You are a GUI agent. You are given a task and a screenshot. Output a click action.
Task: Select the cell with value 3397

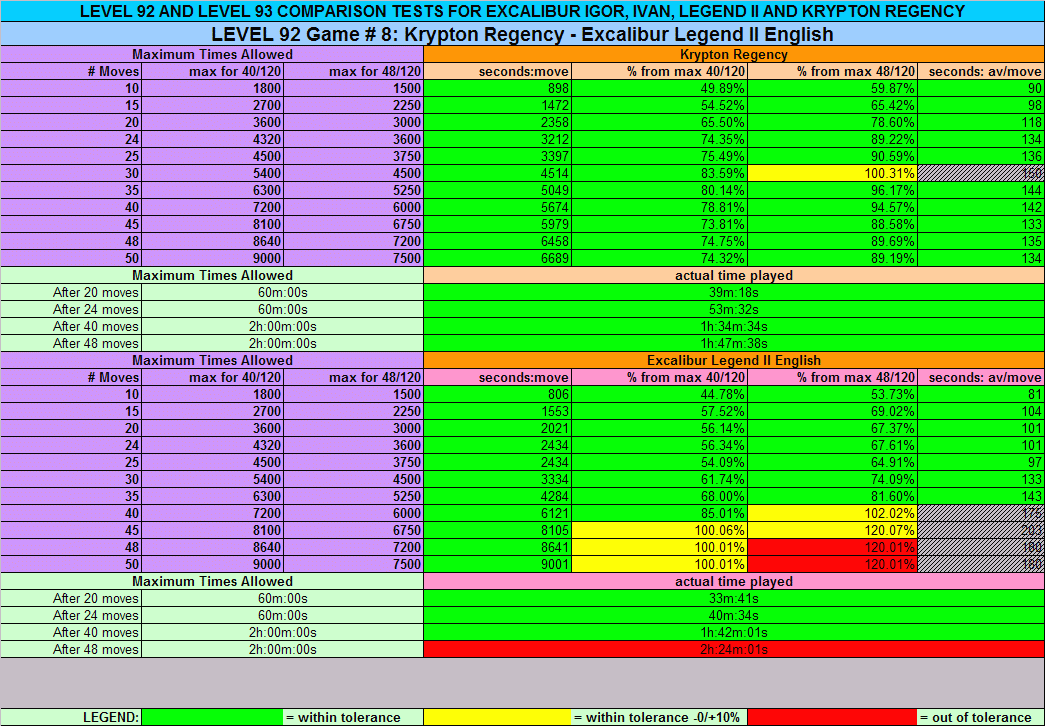tap(497, 157)
